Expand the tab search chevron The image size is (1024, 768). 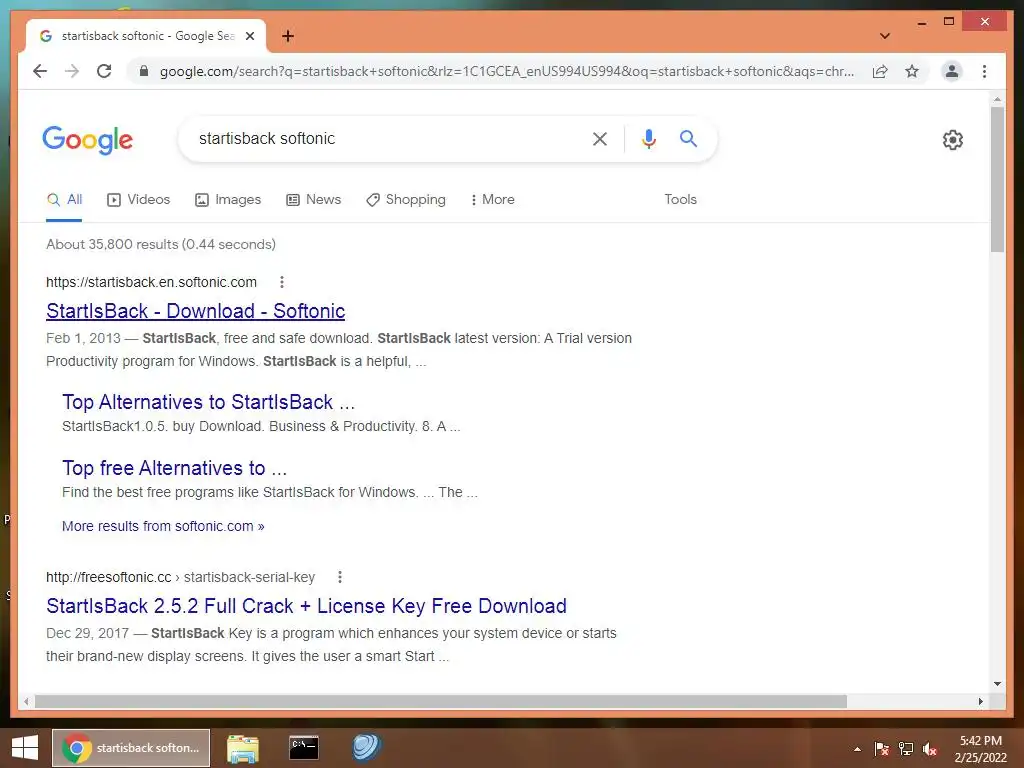coord(885,36)
